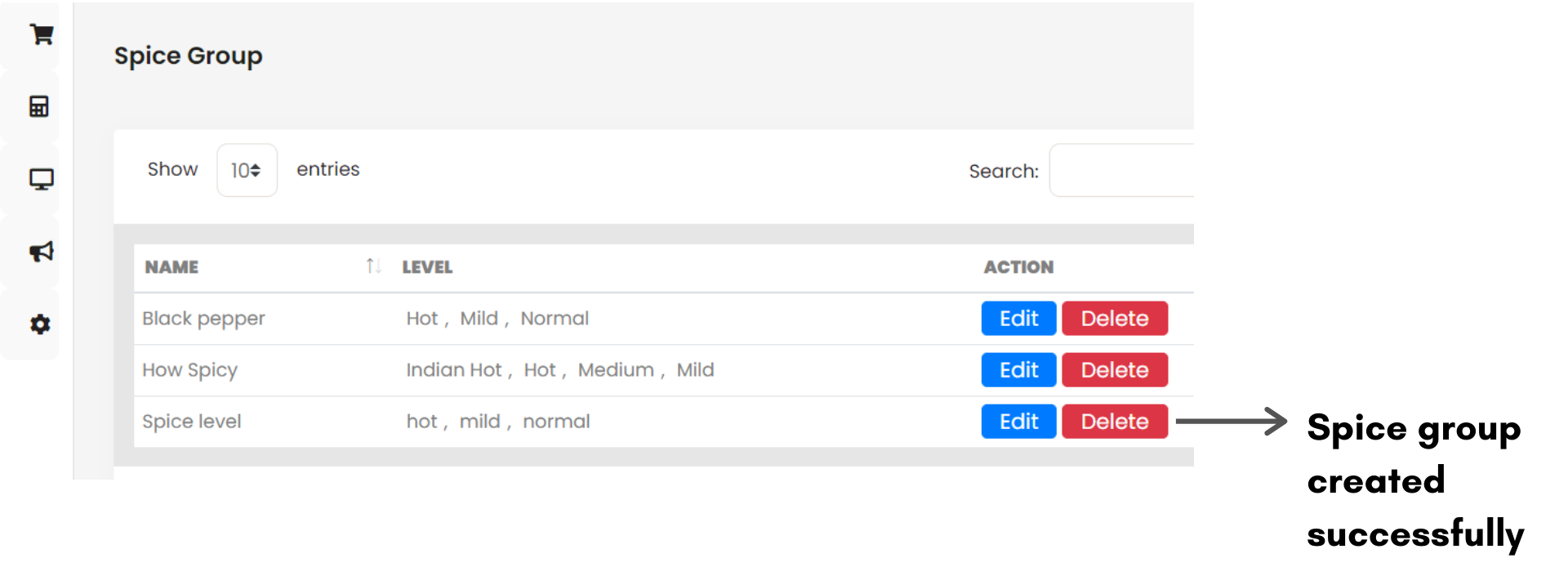Image resolution: width=1568 pixels, height=576 pixels.
Task: Select the Spice level row name
Action: tap(192, 422)
